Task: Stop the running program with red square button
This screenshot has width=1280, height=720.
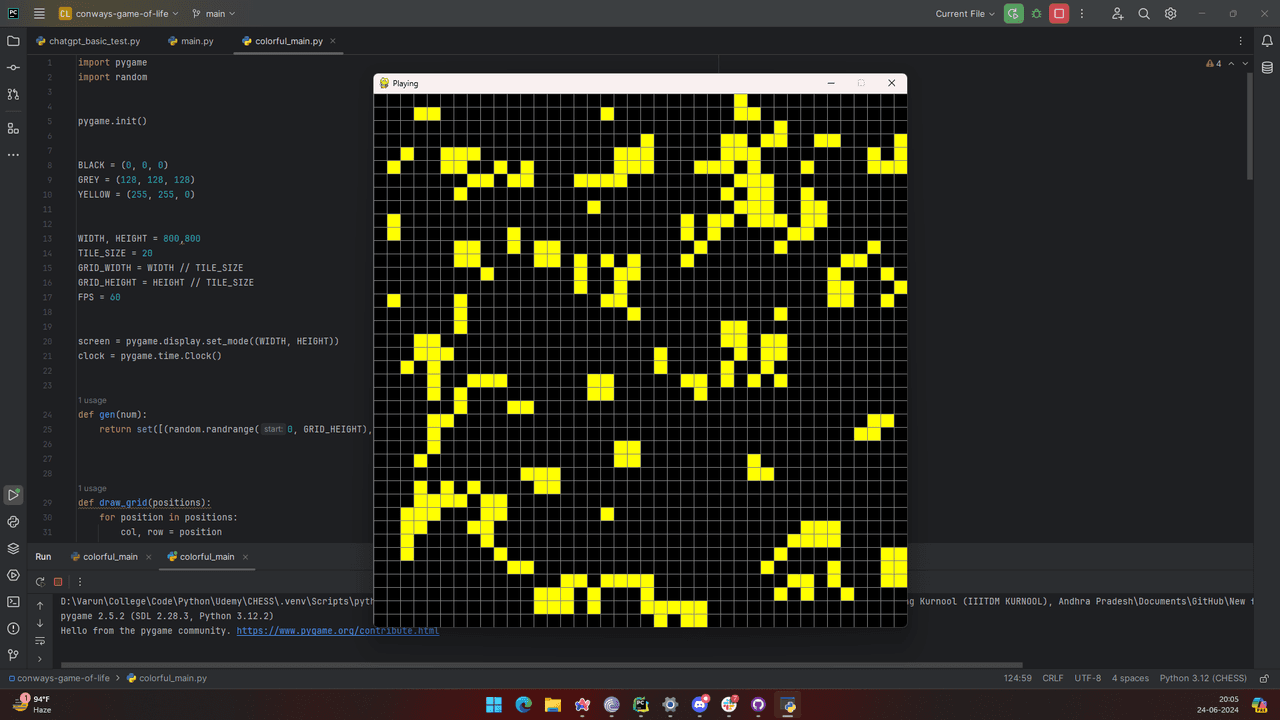Action: pos(1059,14)
